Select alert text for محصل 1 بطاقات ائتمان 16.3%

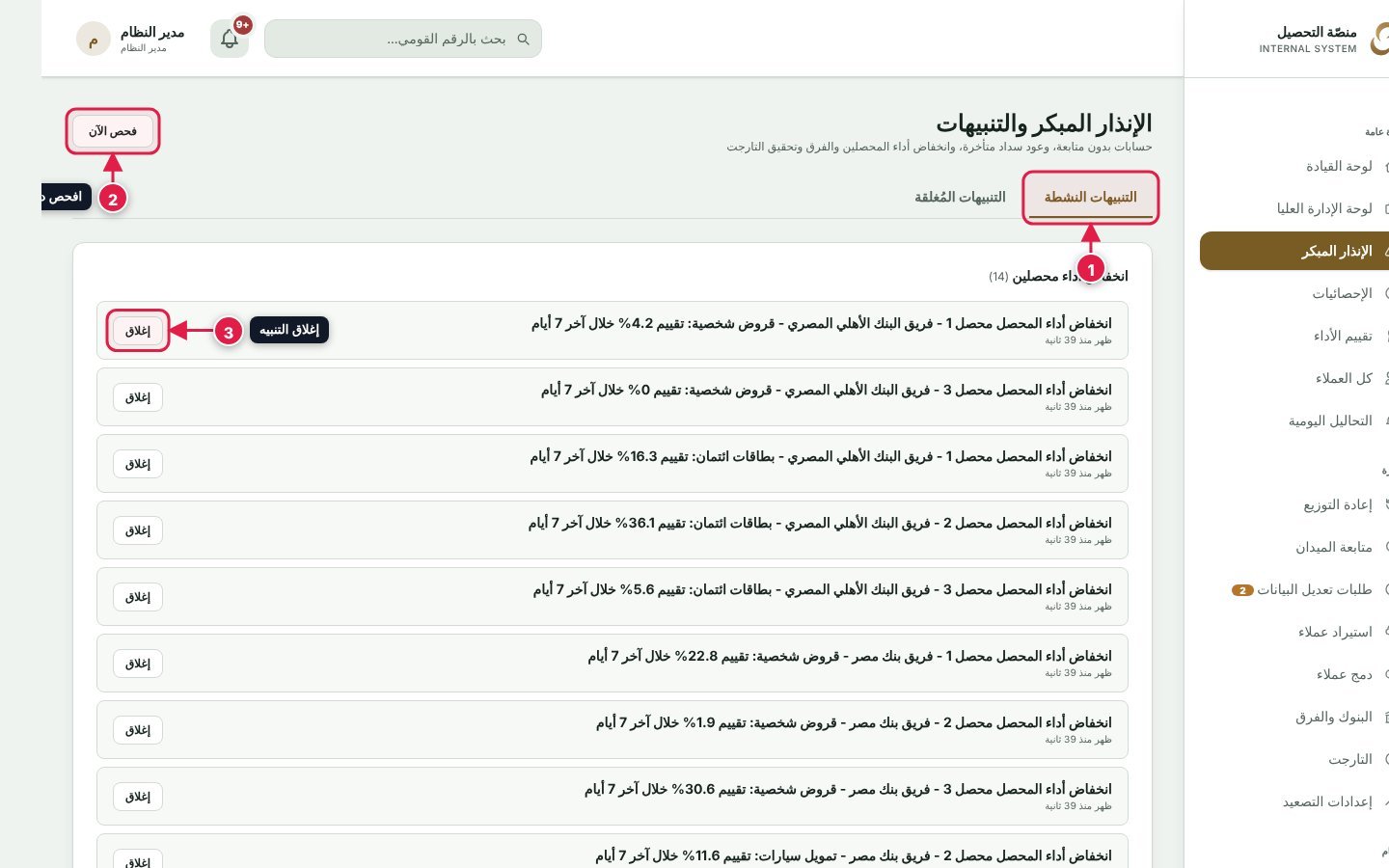coord(821,456)
